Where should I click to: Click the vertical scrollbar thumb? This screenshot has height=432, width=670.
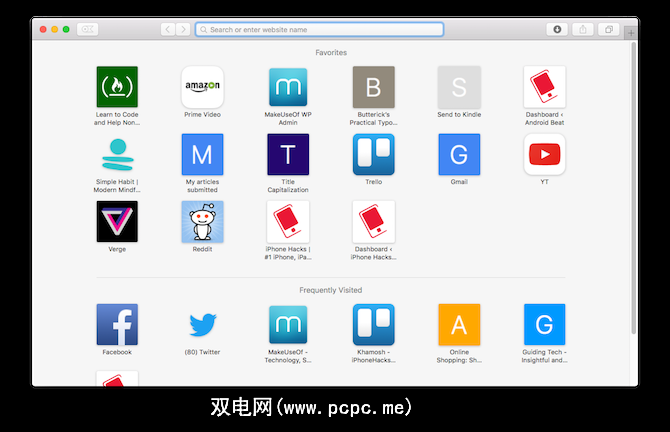634,188
